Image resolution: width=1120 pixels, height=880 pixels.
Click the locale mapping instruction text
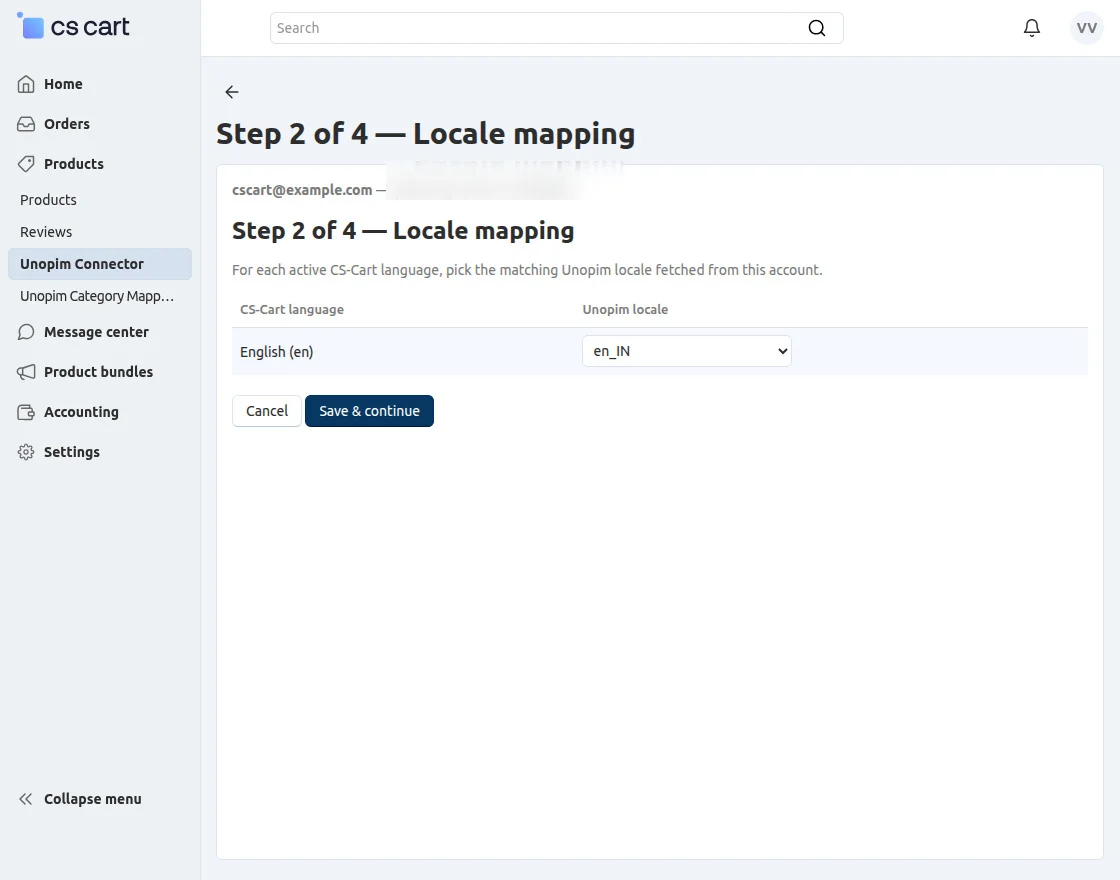pos(527,270)
